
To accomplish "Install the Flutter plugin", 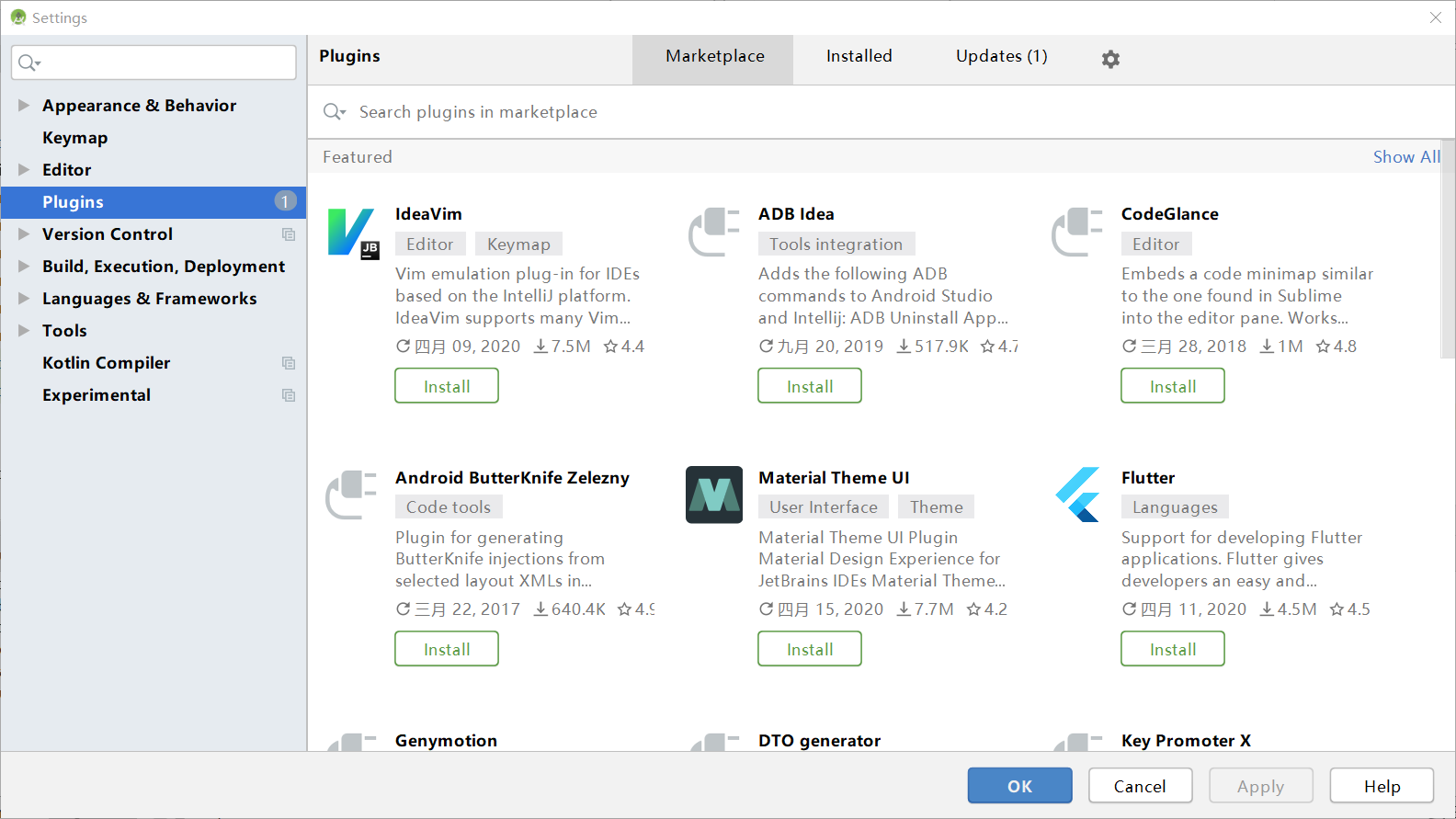I will coord(1173,649).
